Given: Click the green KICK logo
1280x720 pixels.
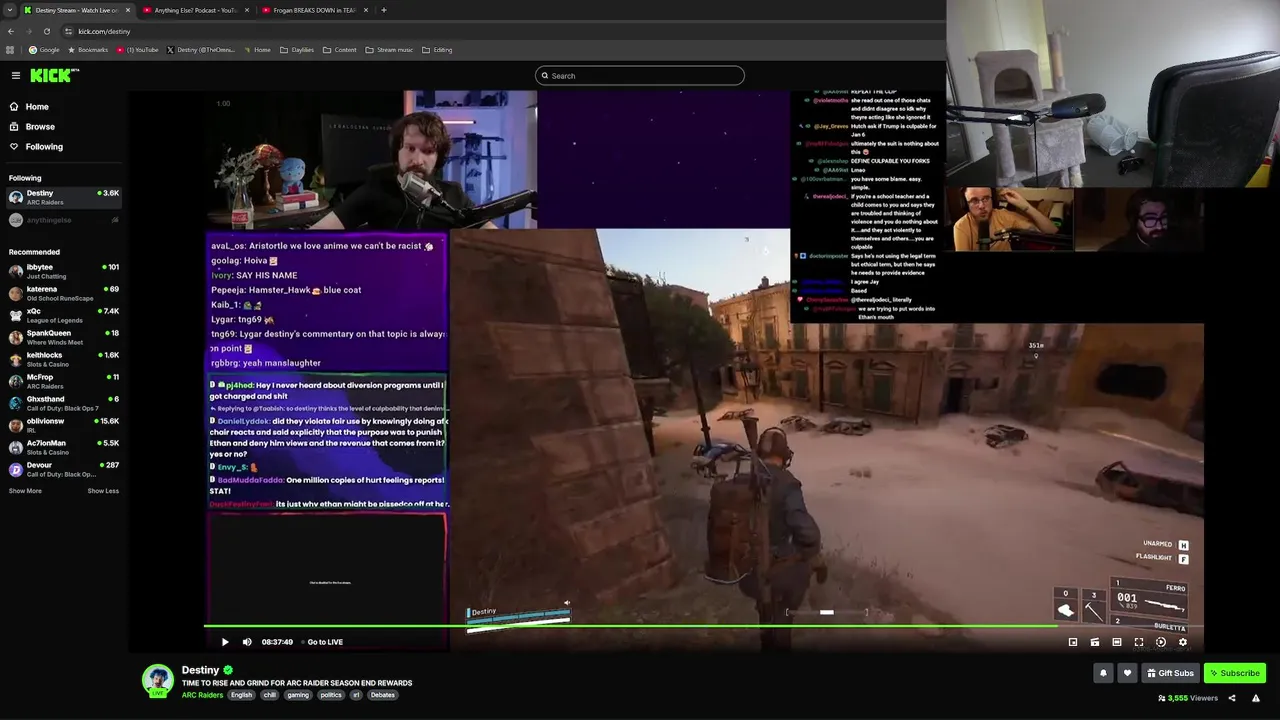Looking at the screenshot, I should [x=54, y=75].
